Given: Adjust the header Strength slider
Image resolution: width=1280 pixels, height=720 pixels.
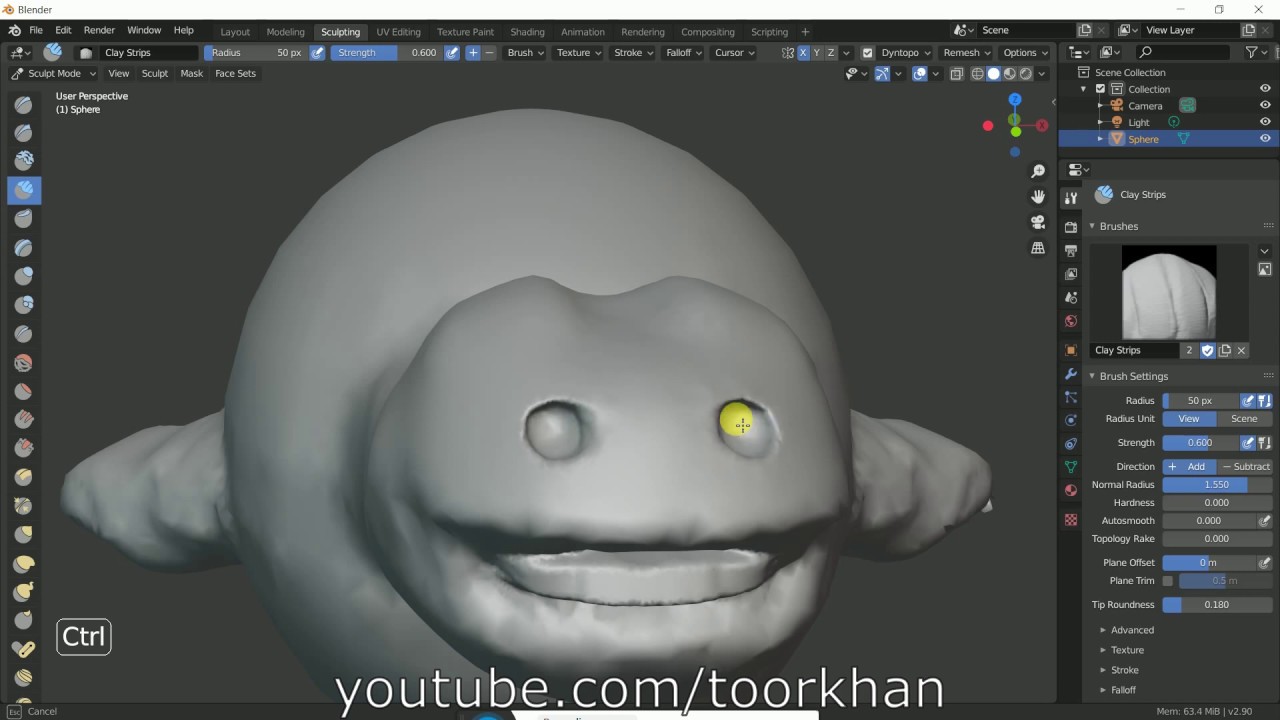Looking at the screenshot, I should point(387,52).
